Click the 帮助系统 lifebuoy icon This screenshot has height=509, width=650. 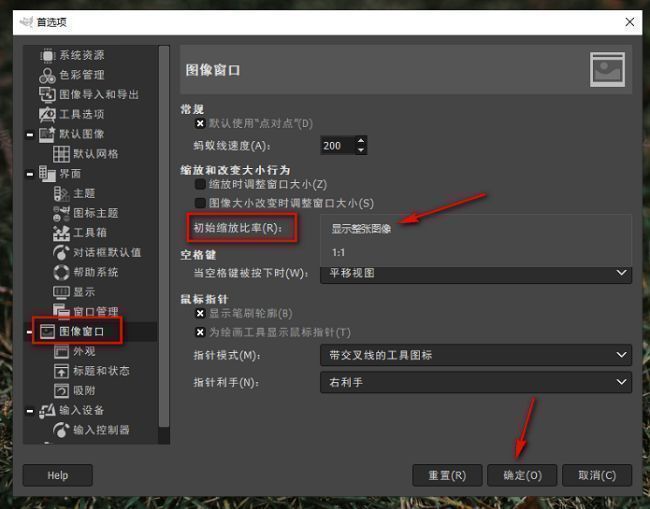62,272
